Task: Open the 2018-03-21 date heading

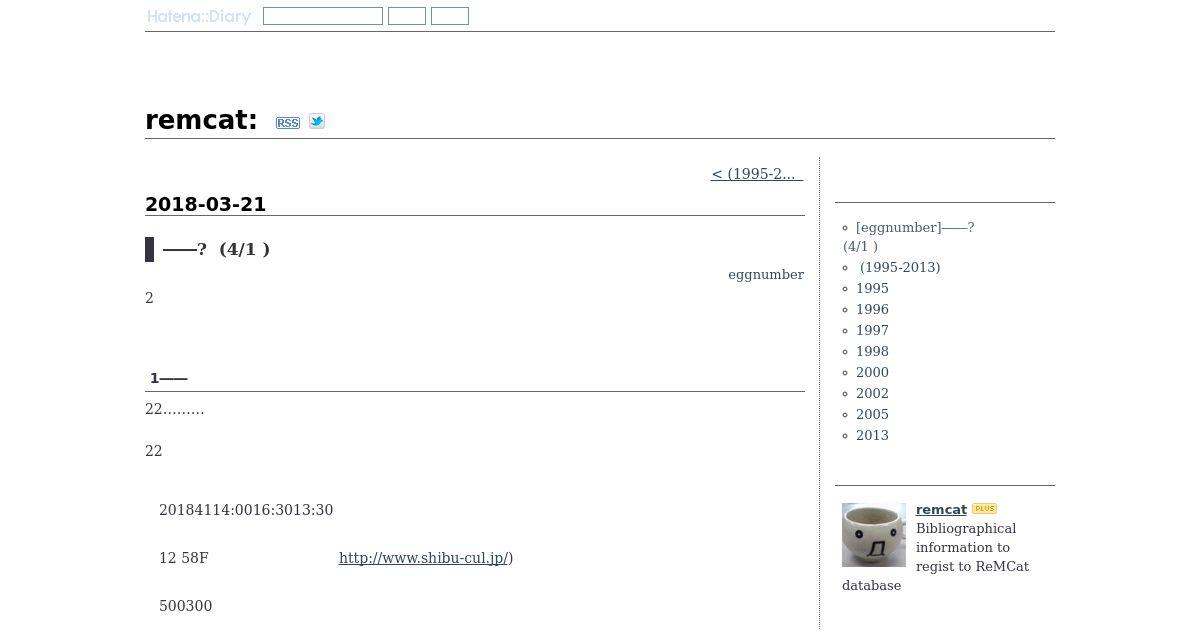Action: point(206,204)
